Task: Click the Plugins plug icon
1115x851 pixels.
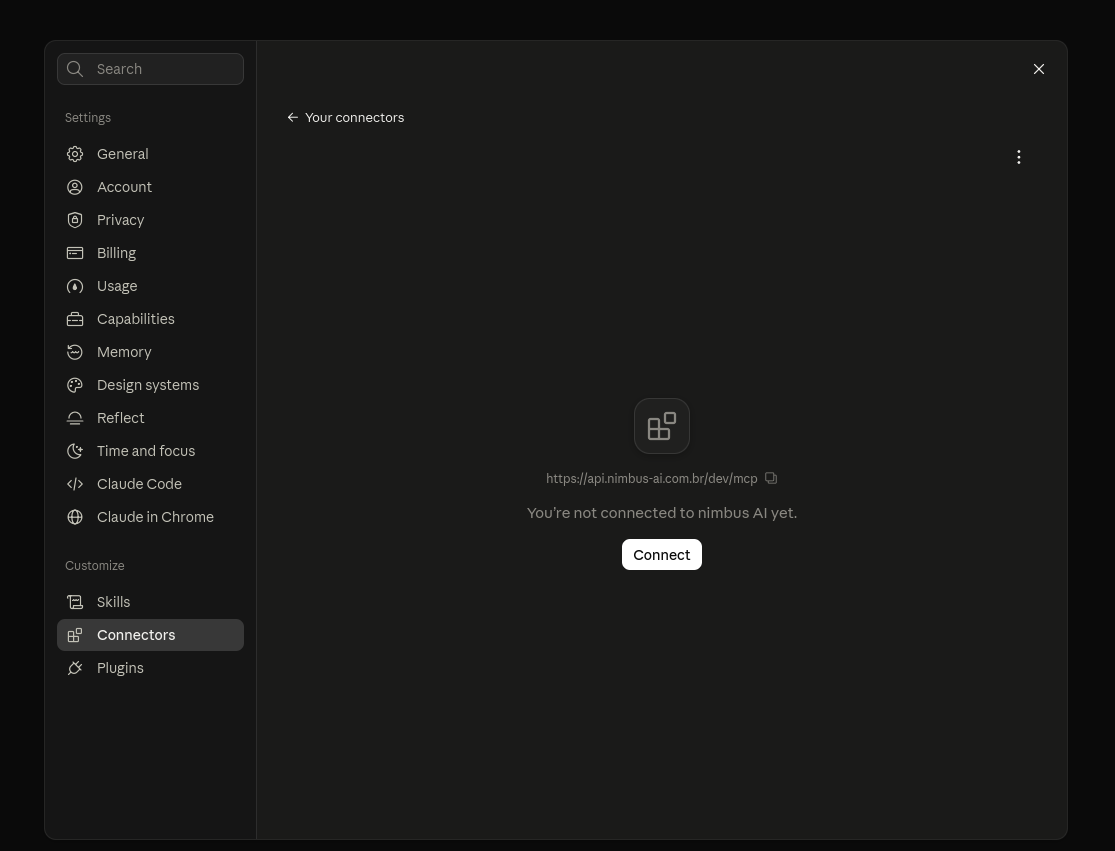Action: click(x=75, y=668)
